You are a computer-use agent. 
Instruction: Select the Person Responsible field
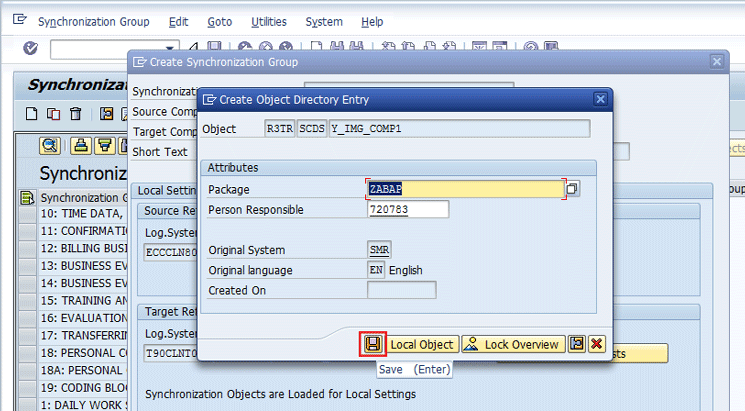[x=407, y=210]
